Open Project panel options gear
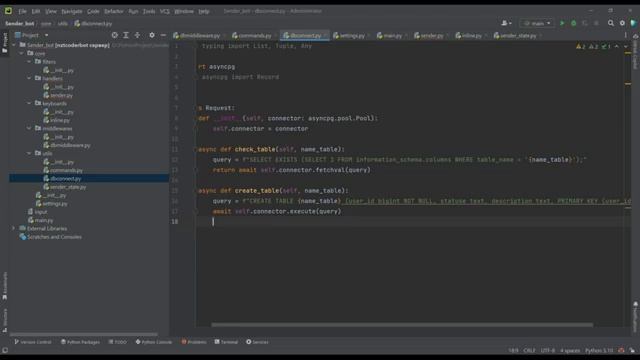Screen dimensions: 640x360 152,35
